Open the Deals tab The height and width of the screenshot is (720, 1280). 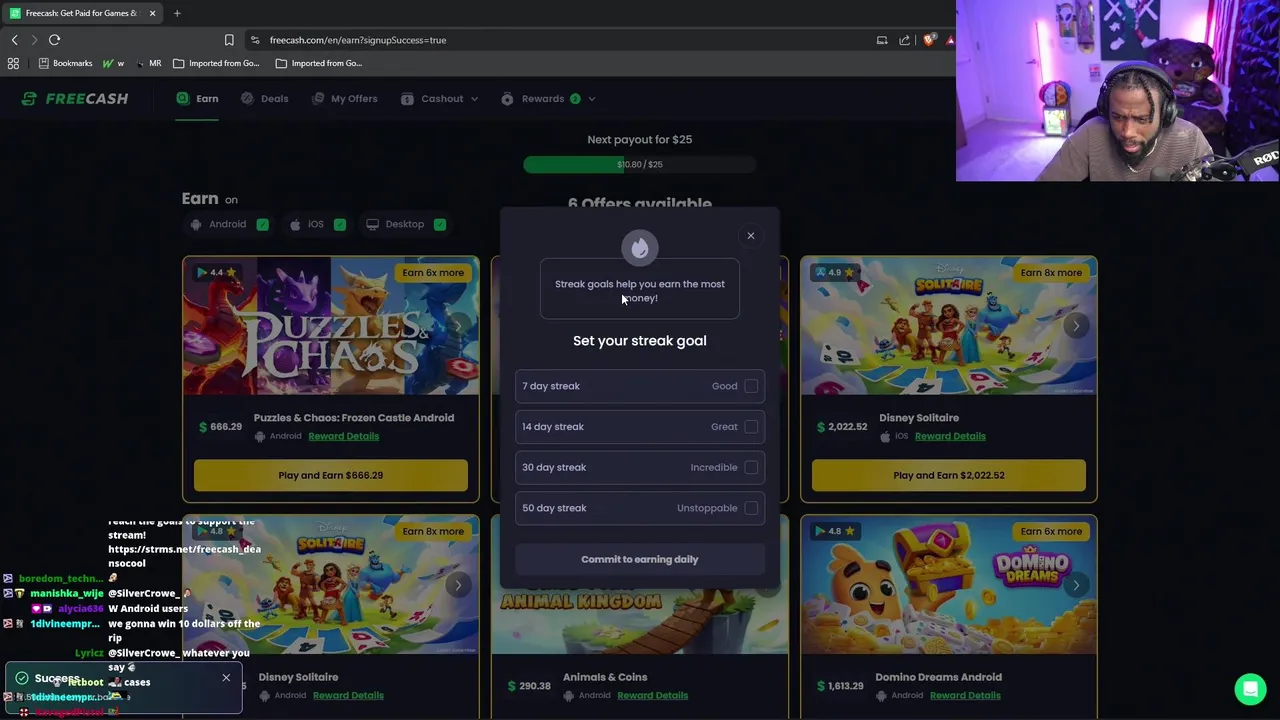coord(265,99)
